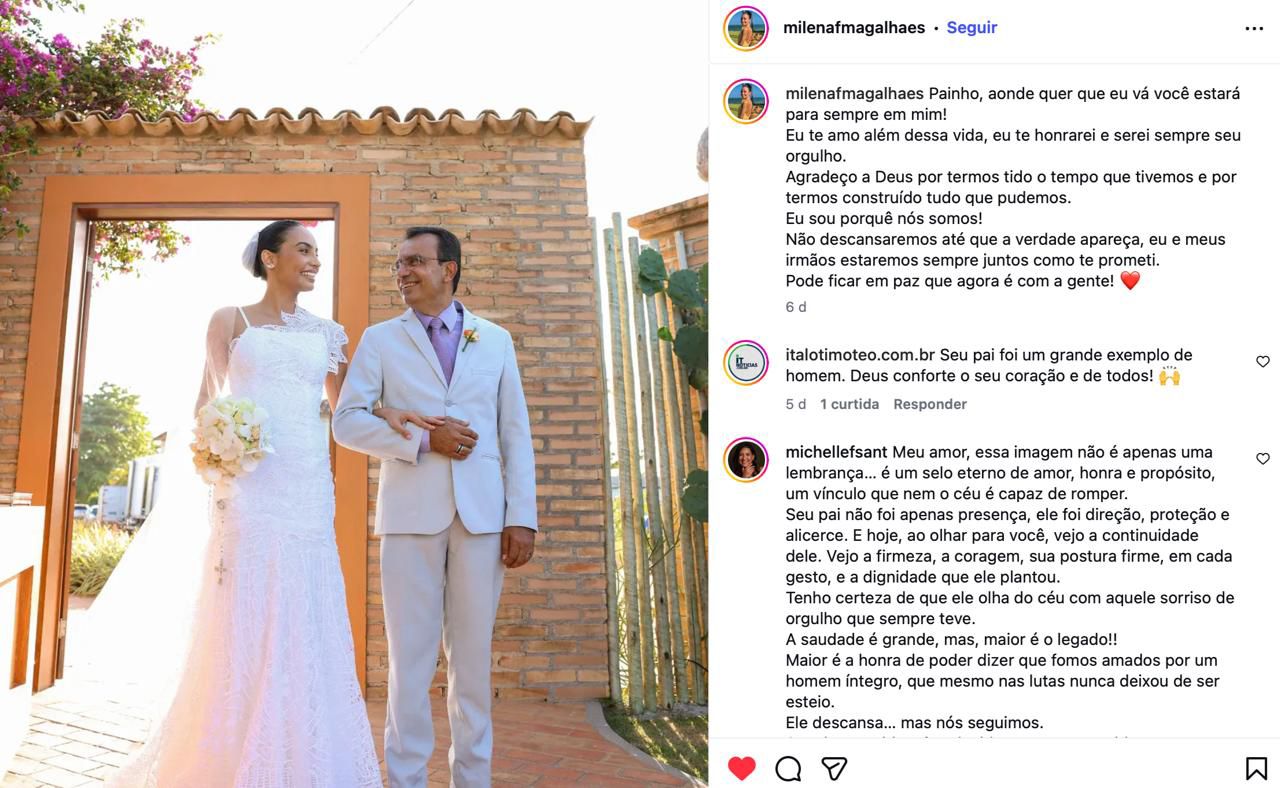This screenshot has height=788, width=1280.
Task: Save the post with bookmark icon
Action: [1256, 768]
